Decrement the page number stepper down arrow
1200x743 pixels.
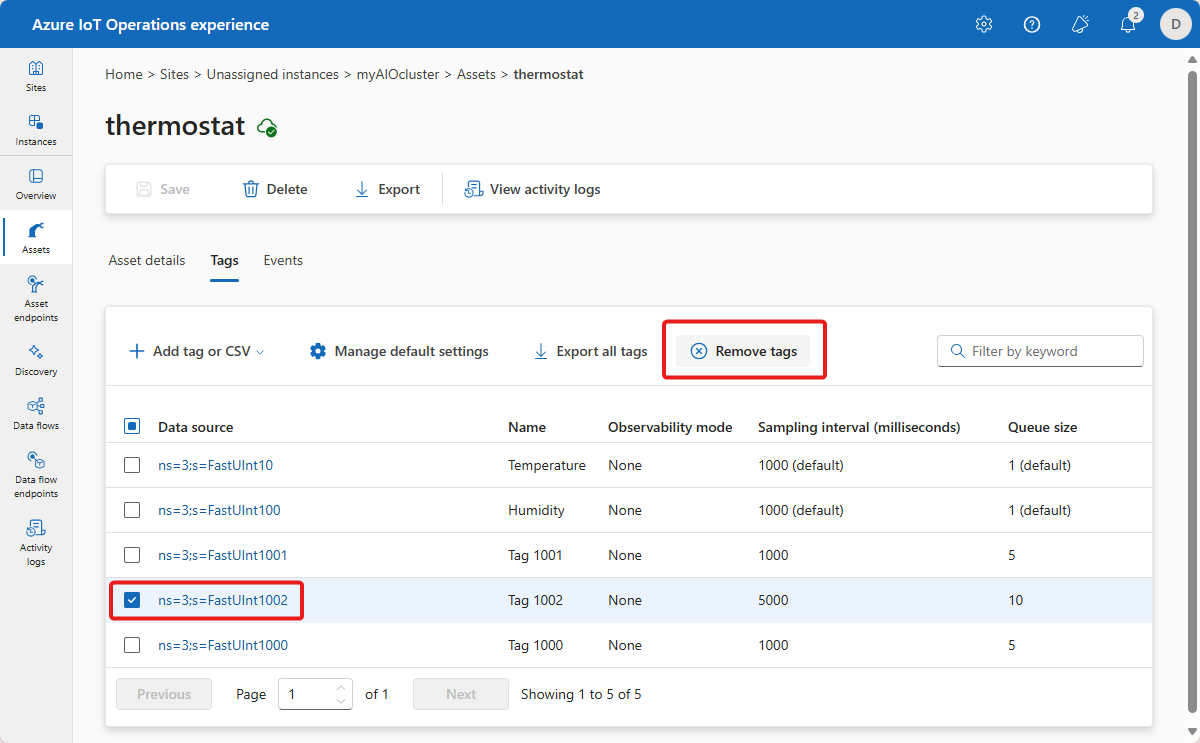click(x=342, y=701)
